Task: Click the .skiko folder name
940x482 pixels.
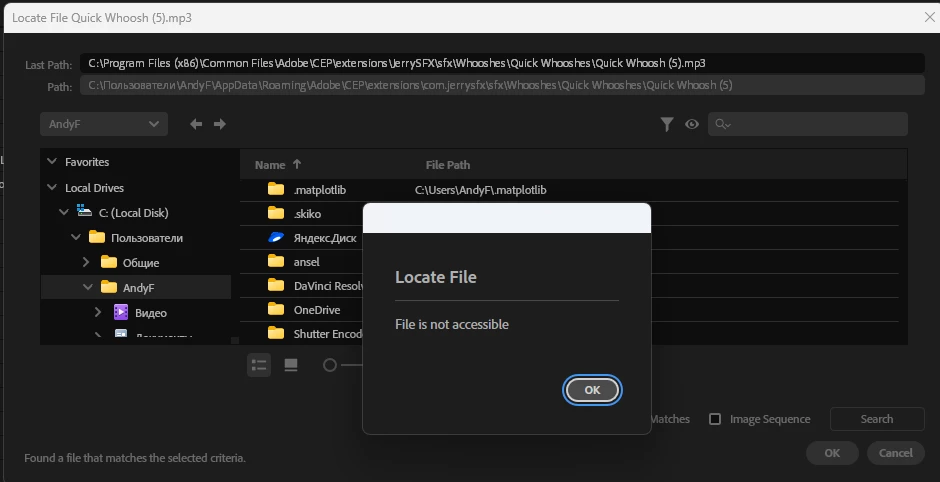Action: 308,214
